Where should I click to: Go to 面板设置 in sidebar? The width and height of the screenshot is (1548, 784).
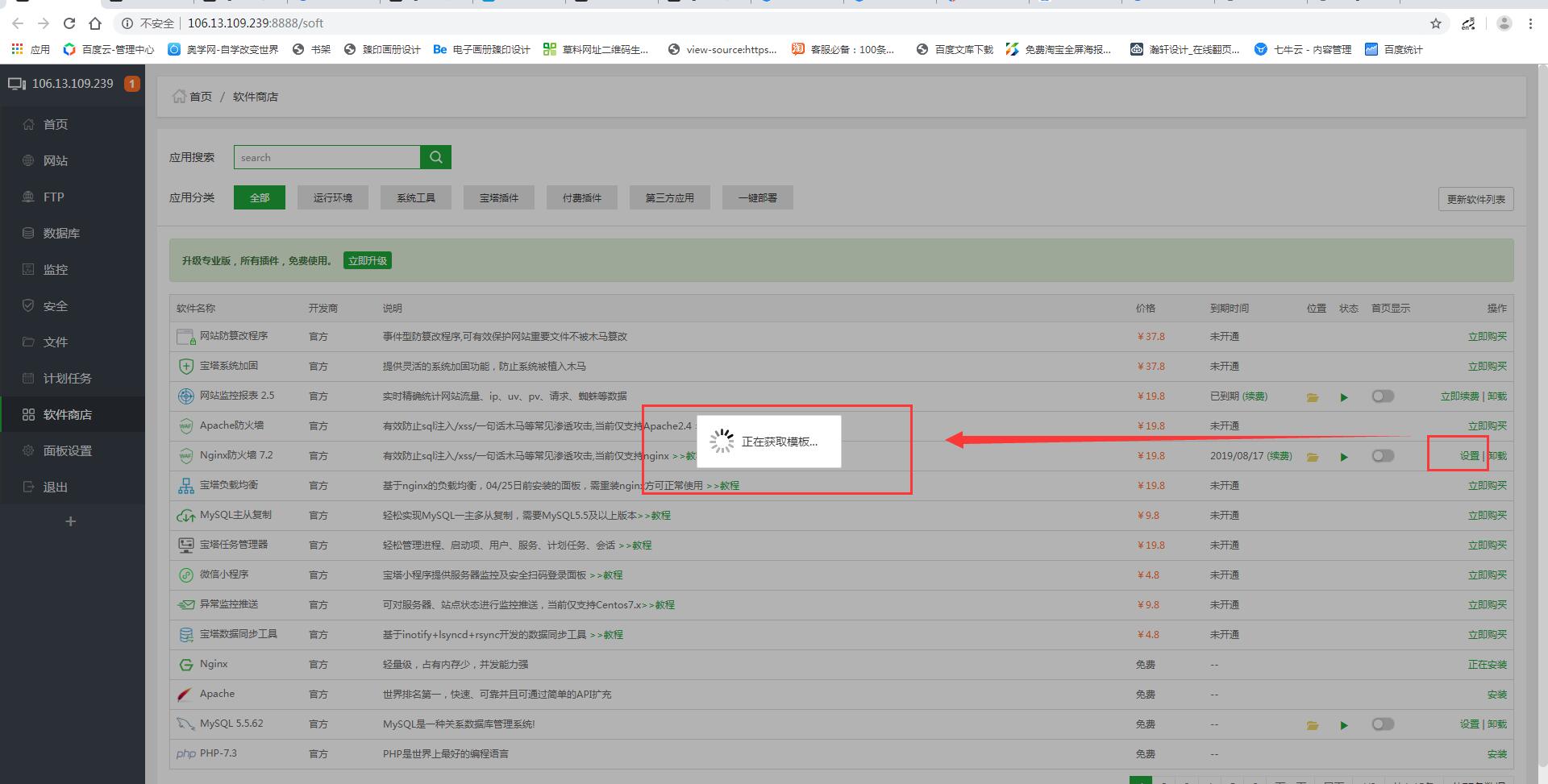(x=67, y=450)
